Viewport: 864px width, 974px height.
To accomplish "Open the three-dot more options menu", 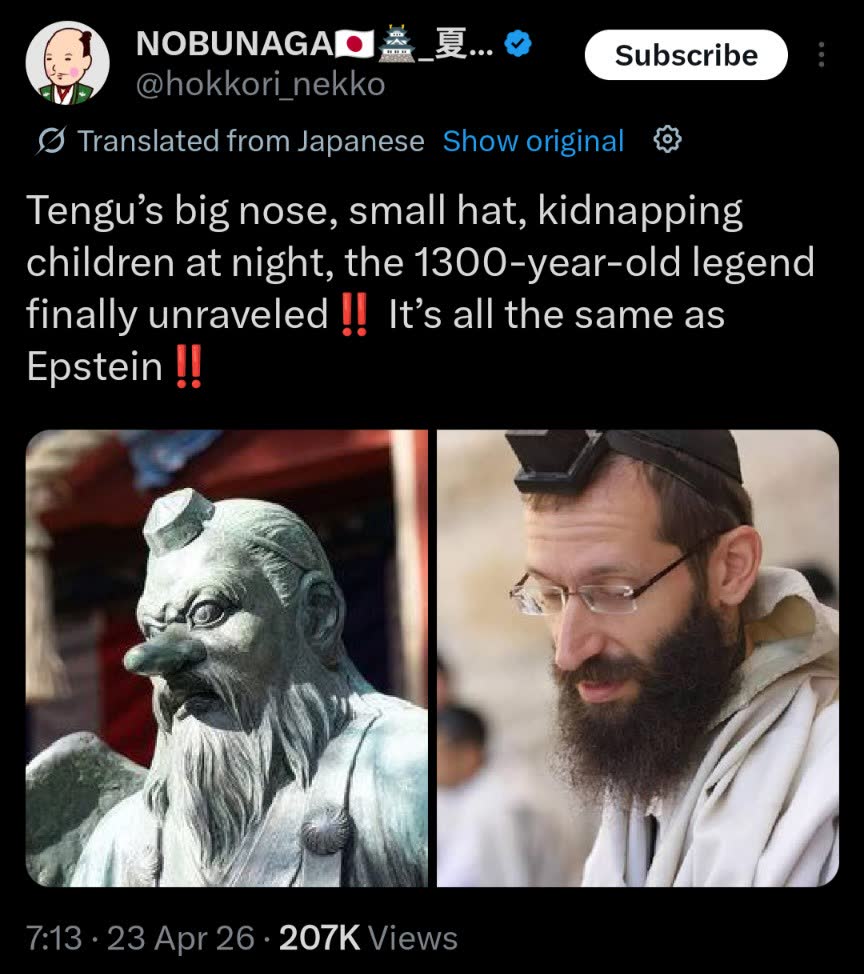I will 821,55.
